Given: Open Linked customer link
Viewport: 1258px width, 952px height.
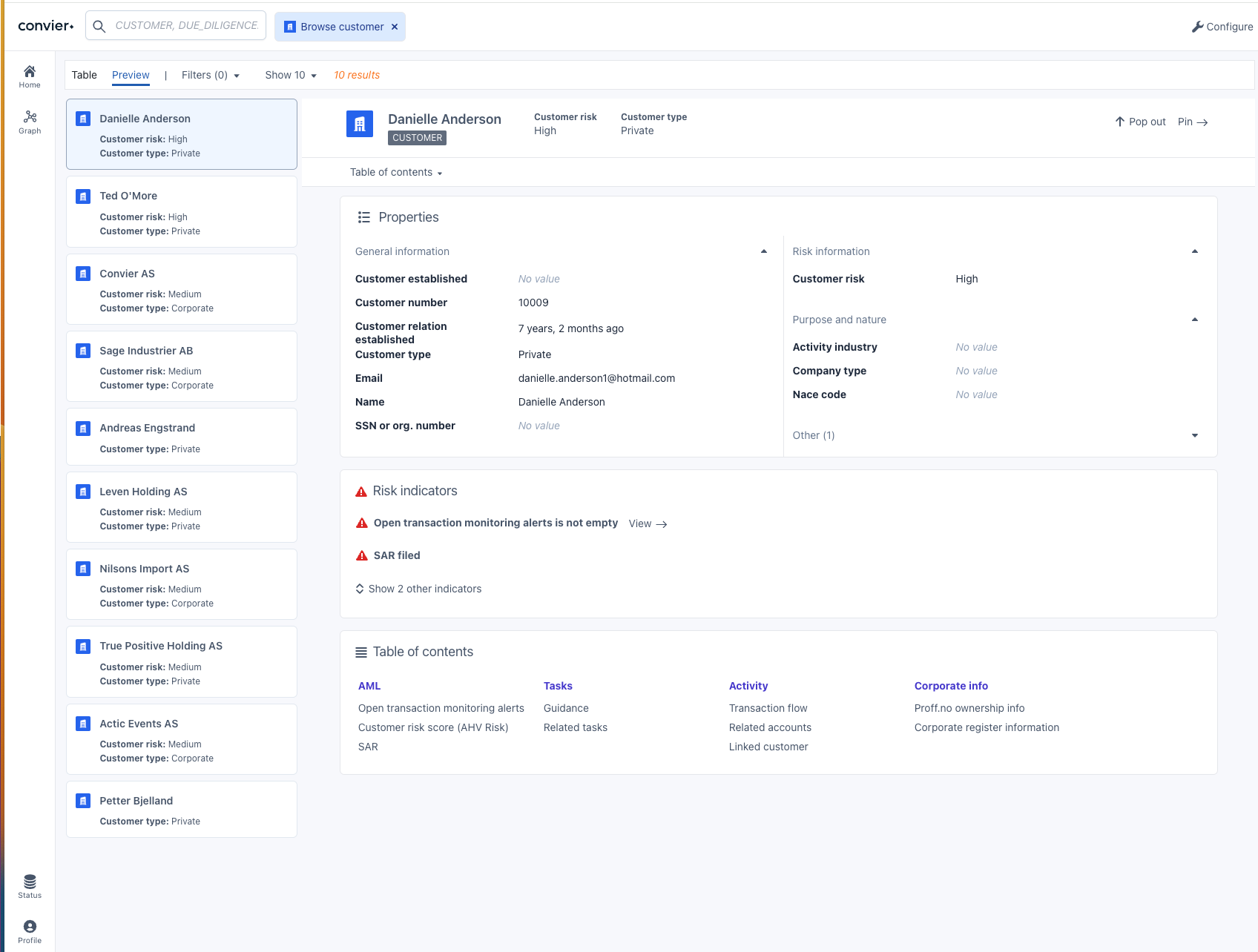Looking at the screenshot, I should point(768,747).
